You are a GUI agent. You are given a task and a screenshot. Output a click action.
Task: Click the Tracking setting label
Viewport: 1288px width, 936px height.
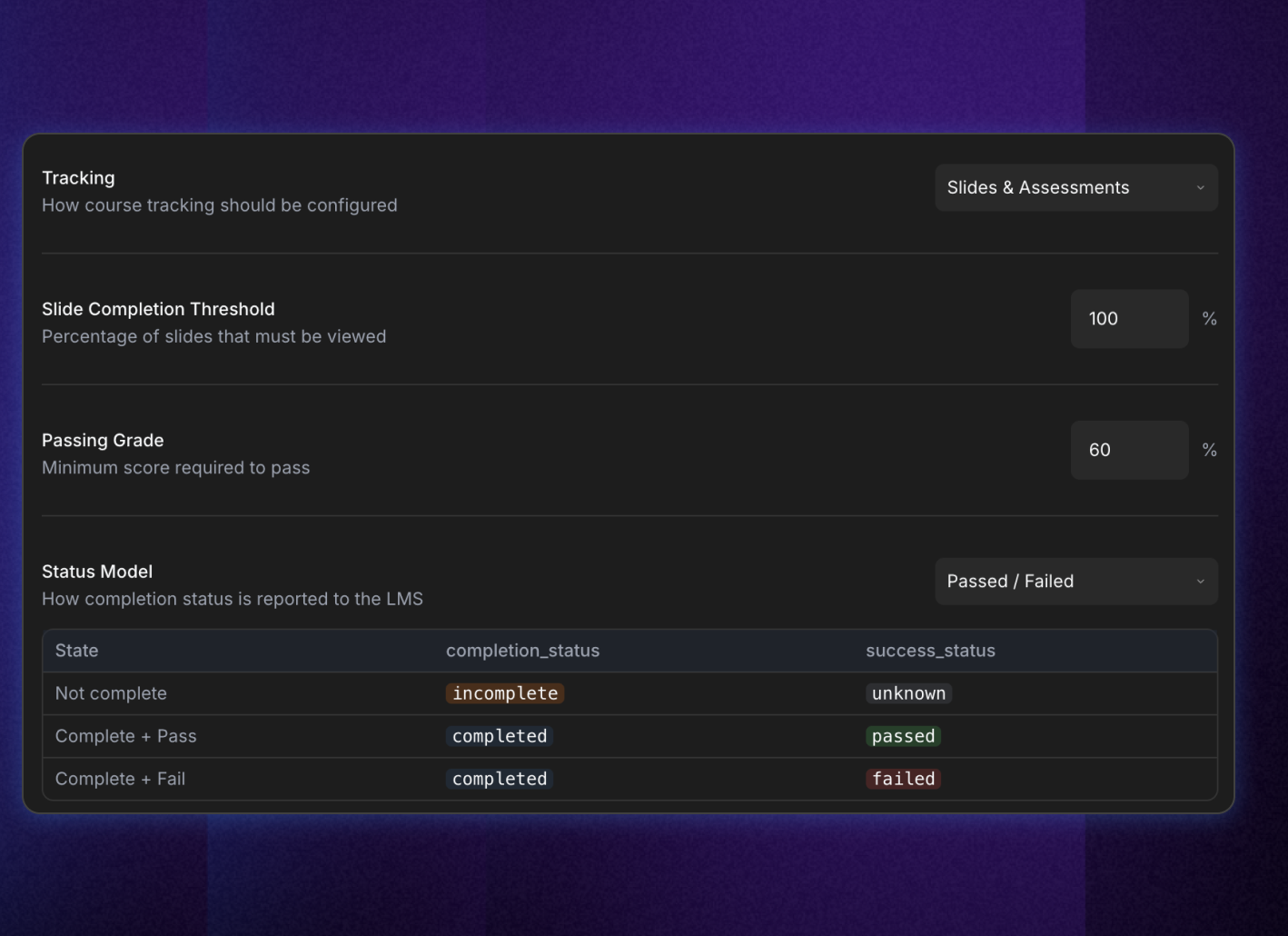pos(79,178)
